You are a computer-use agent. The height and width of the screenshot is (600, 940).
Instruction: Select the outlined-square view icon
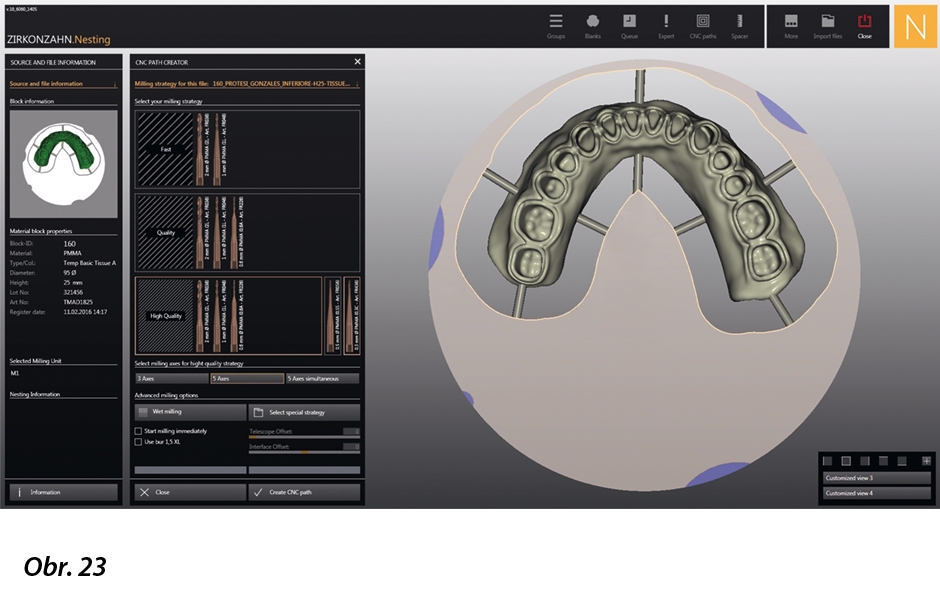(846, 461)
